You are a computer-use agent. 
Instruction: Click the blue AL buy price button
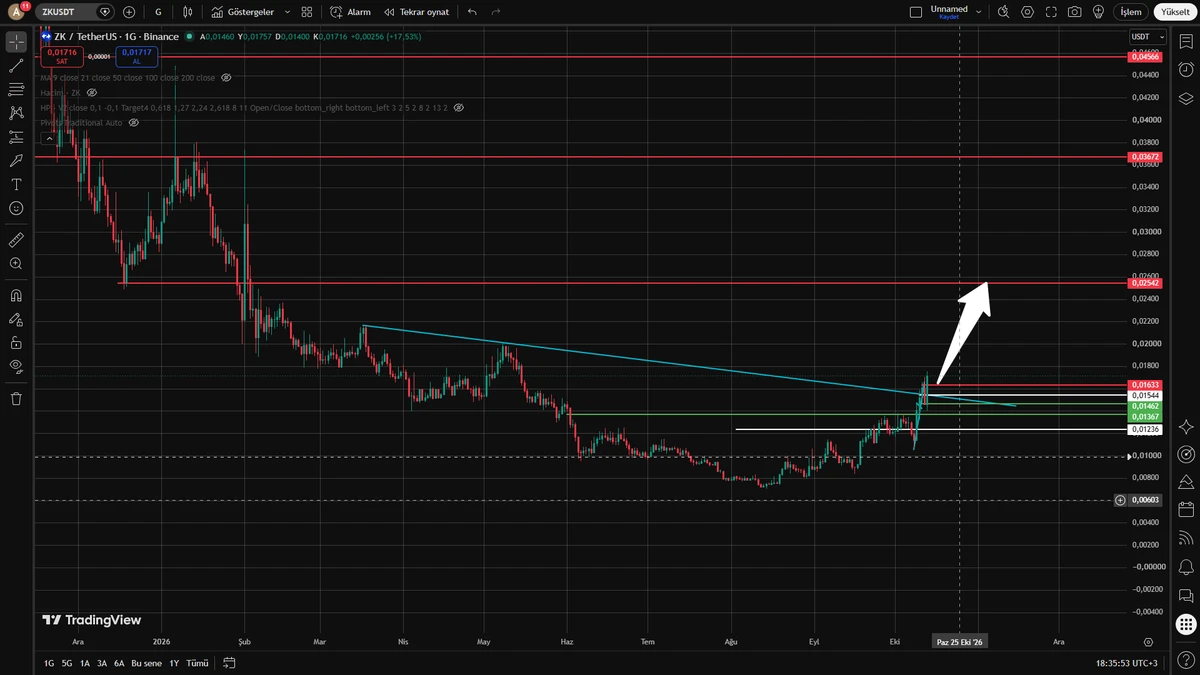(135, 55)
